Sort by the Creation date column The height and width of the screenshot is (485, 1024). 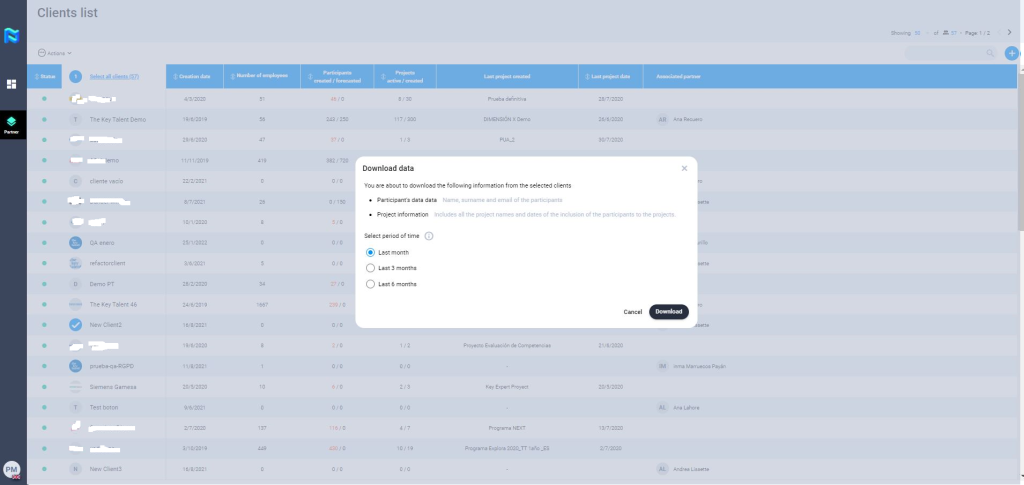point(193,77)
